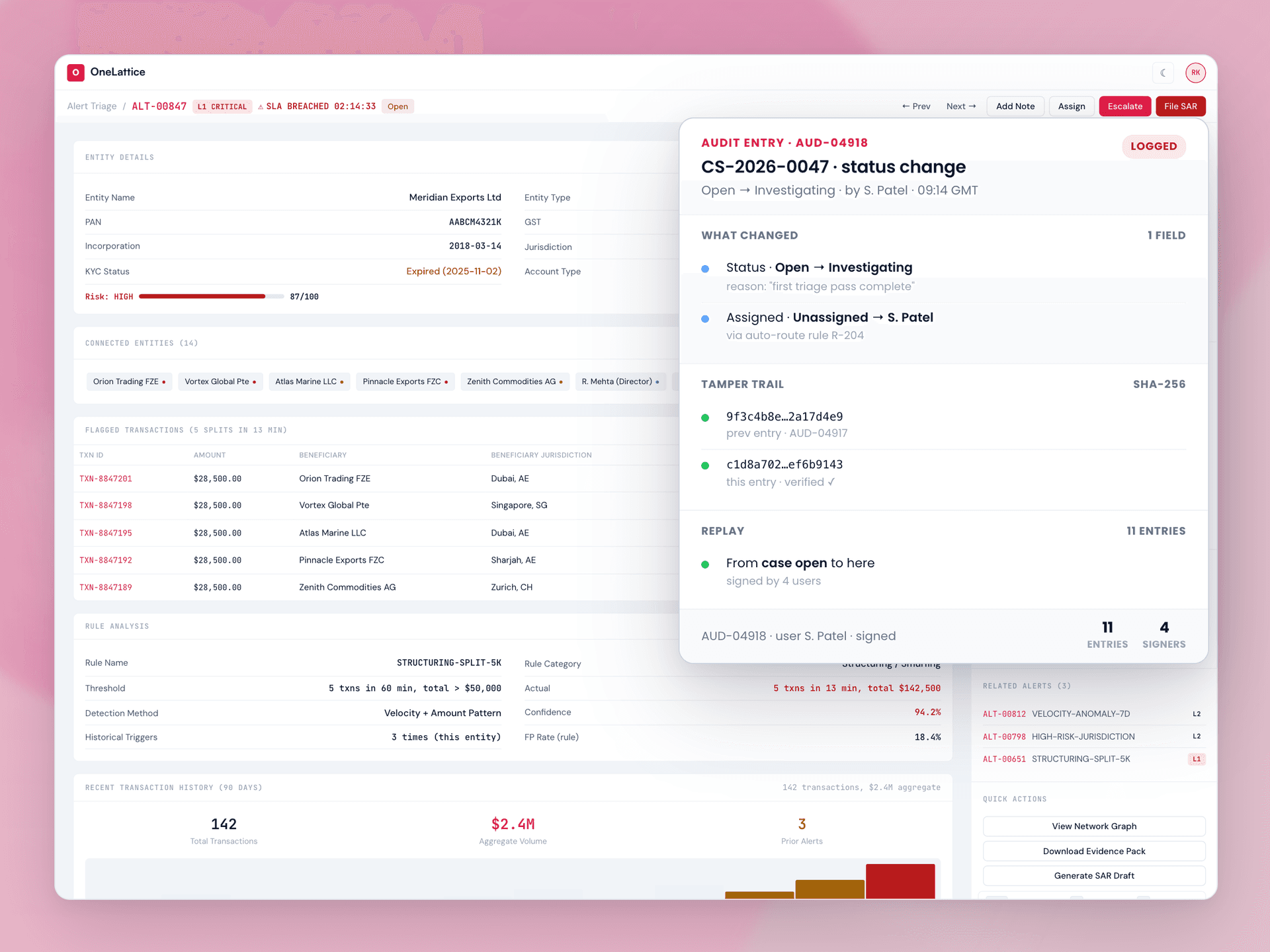The image size is (1270, 952).
Task: Click File SAR button
Action: coord(1181,106)
